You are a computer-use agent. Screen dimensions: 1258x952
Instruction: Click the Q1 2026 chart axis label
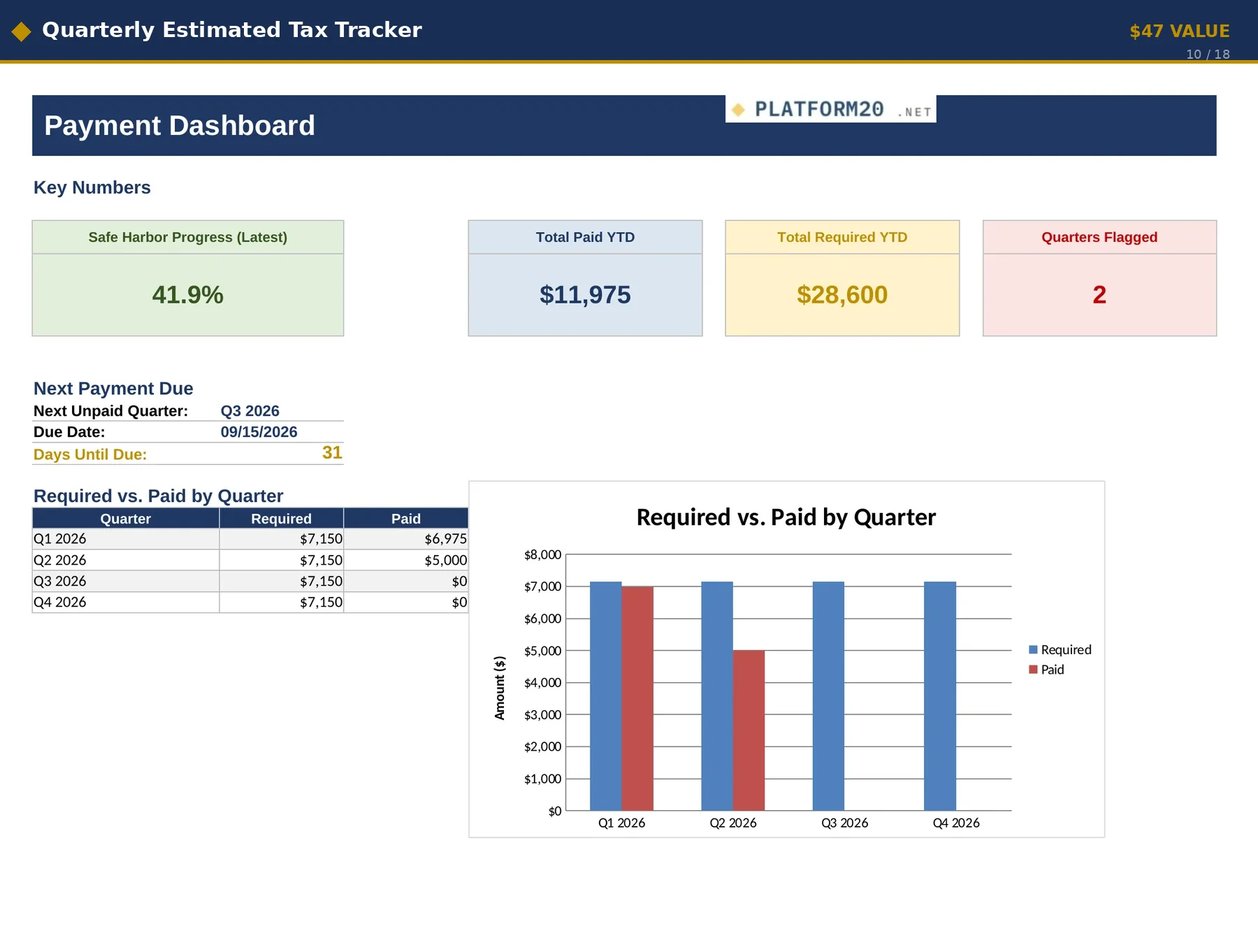(621, 823)
